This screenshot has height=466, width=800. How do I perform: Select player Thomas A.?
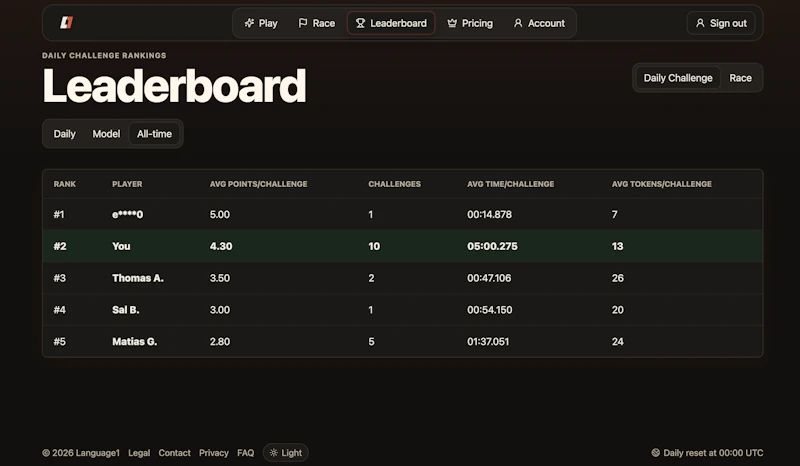[x=138, y=278]
